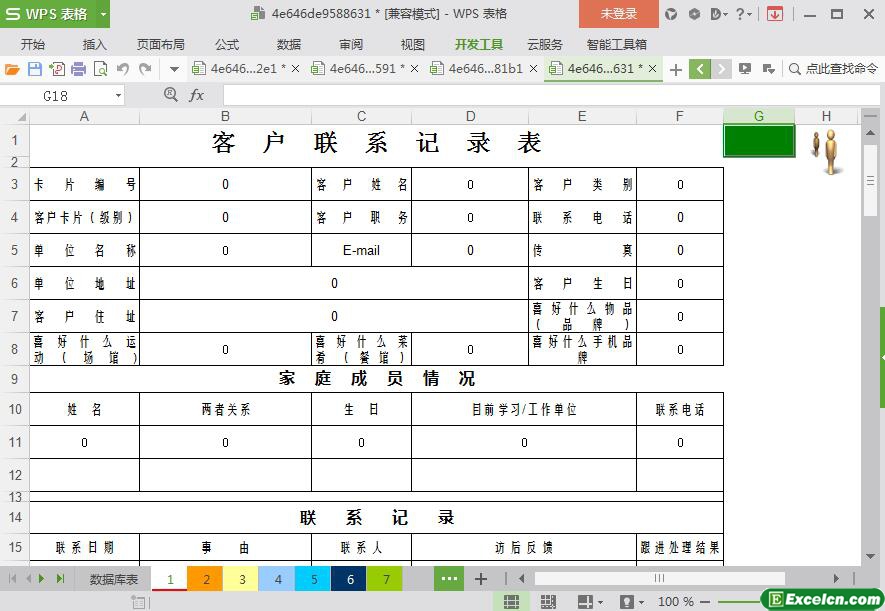The height and width of the screenshot is (611, 885).
Task: Select the light blue sheet tab 4
Action: [278, 579]
